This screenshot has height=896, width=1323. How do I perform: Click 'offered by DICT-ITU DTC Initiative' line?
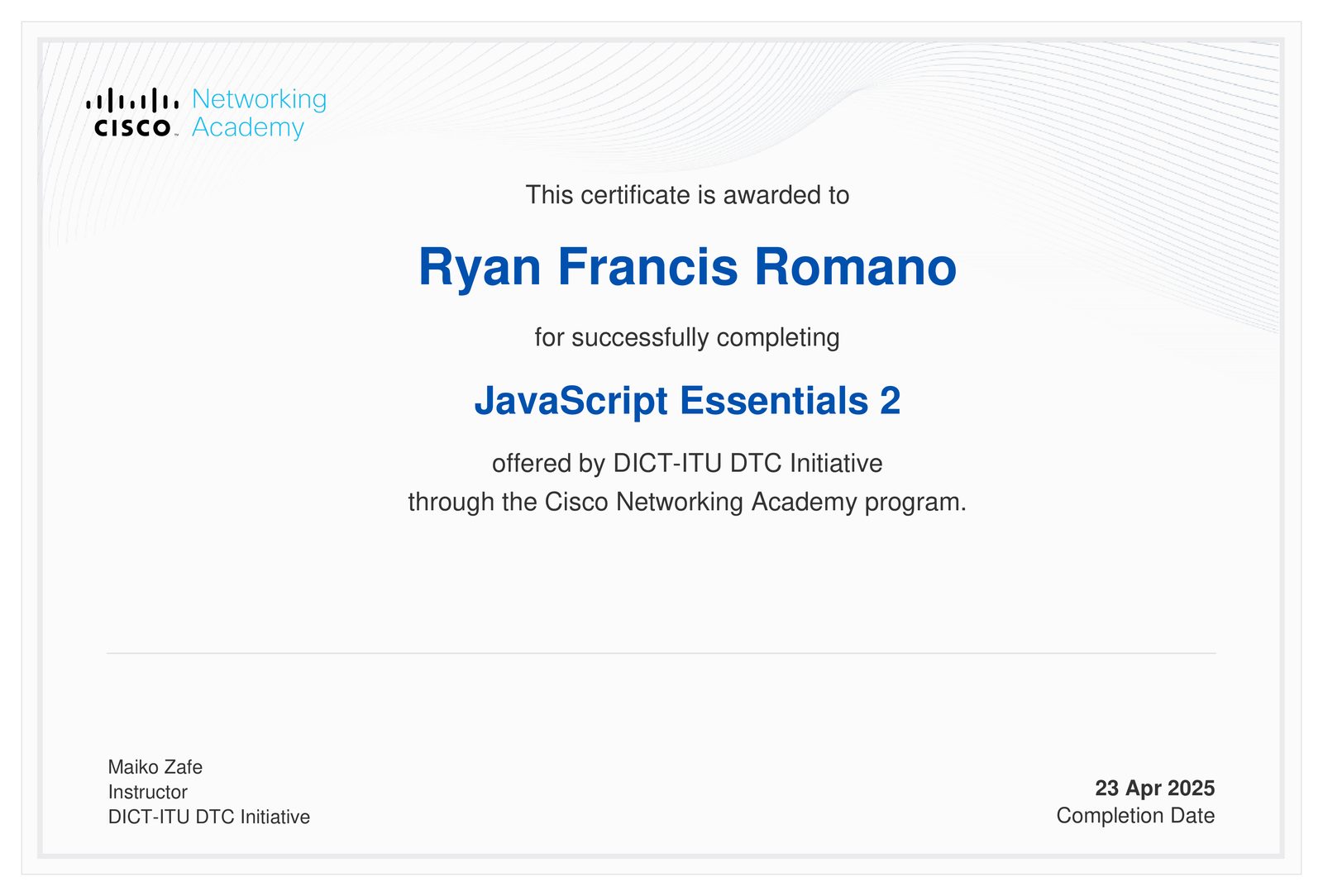687,463
